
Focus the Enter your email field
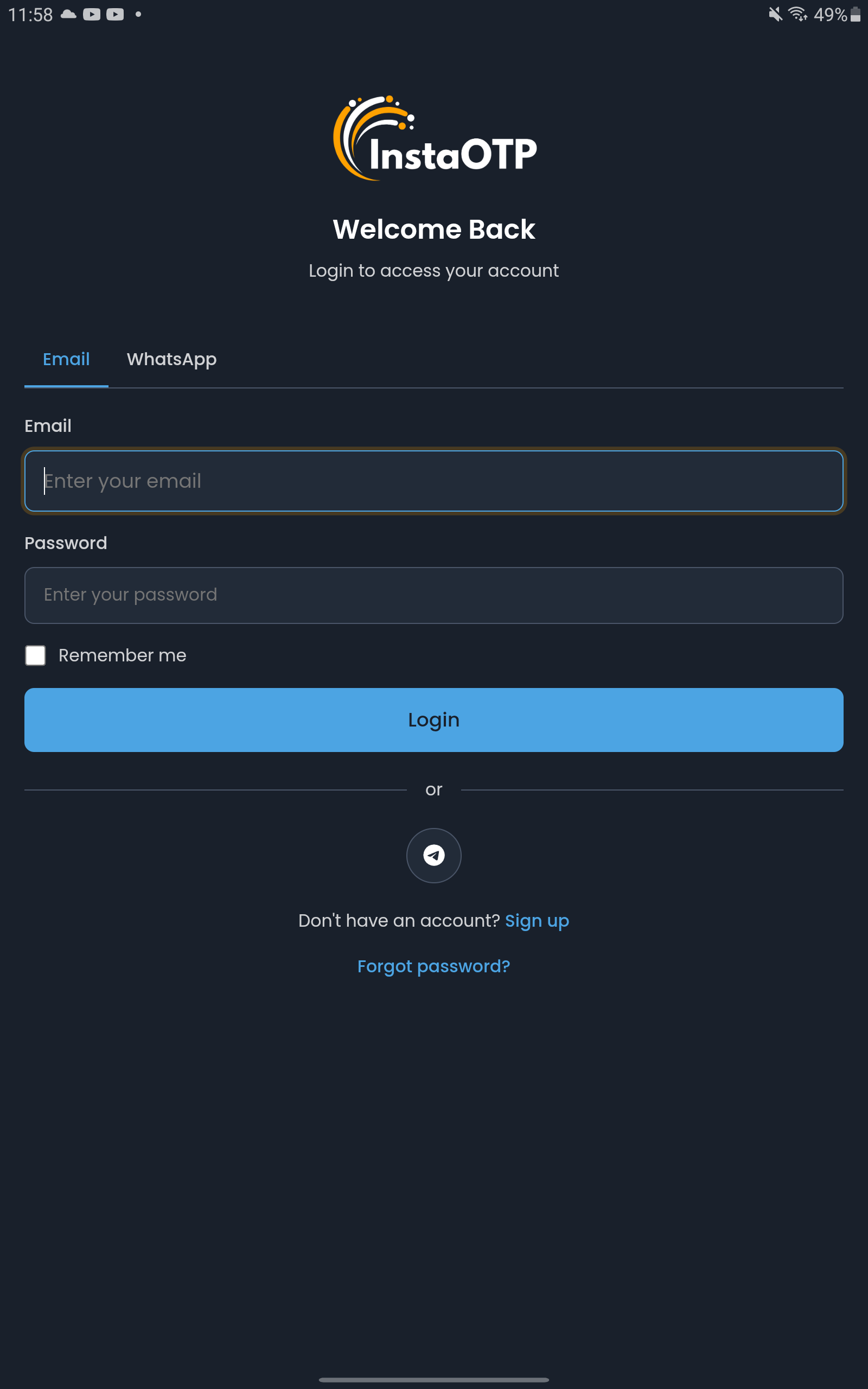(x=433, y=481)
